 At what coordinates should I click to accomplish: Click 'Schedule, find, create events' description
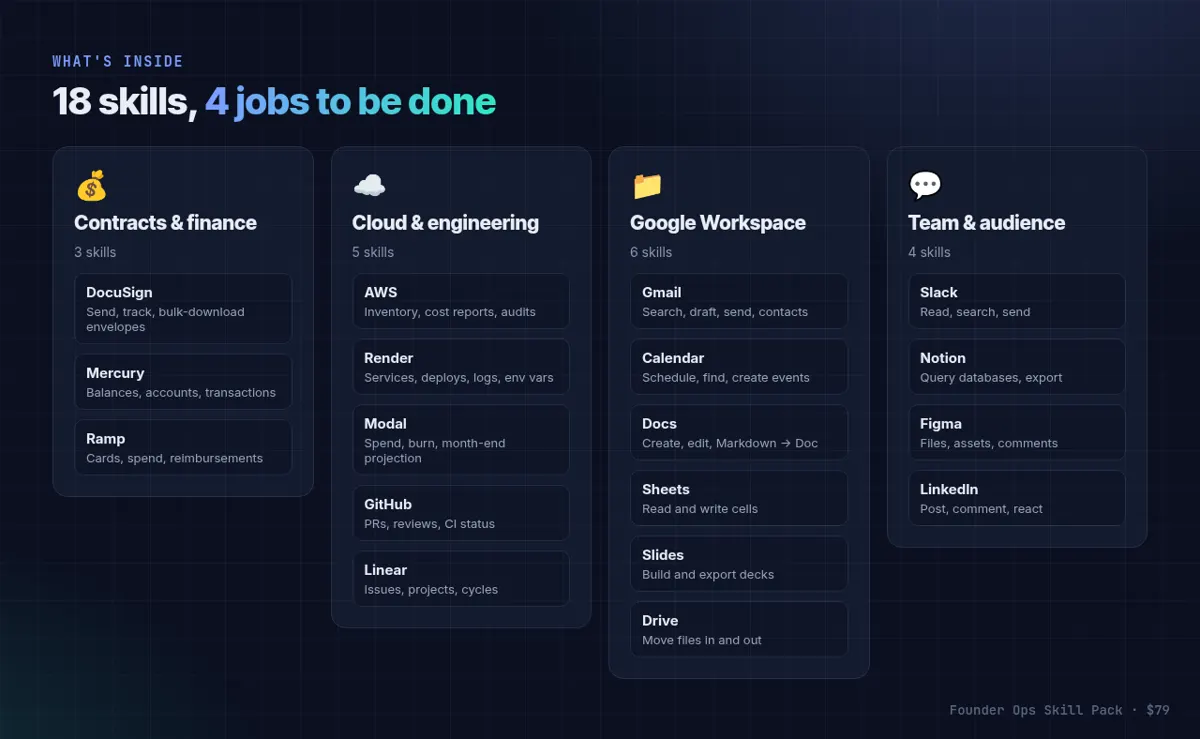coord(726,378)
